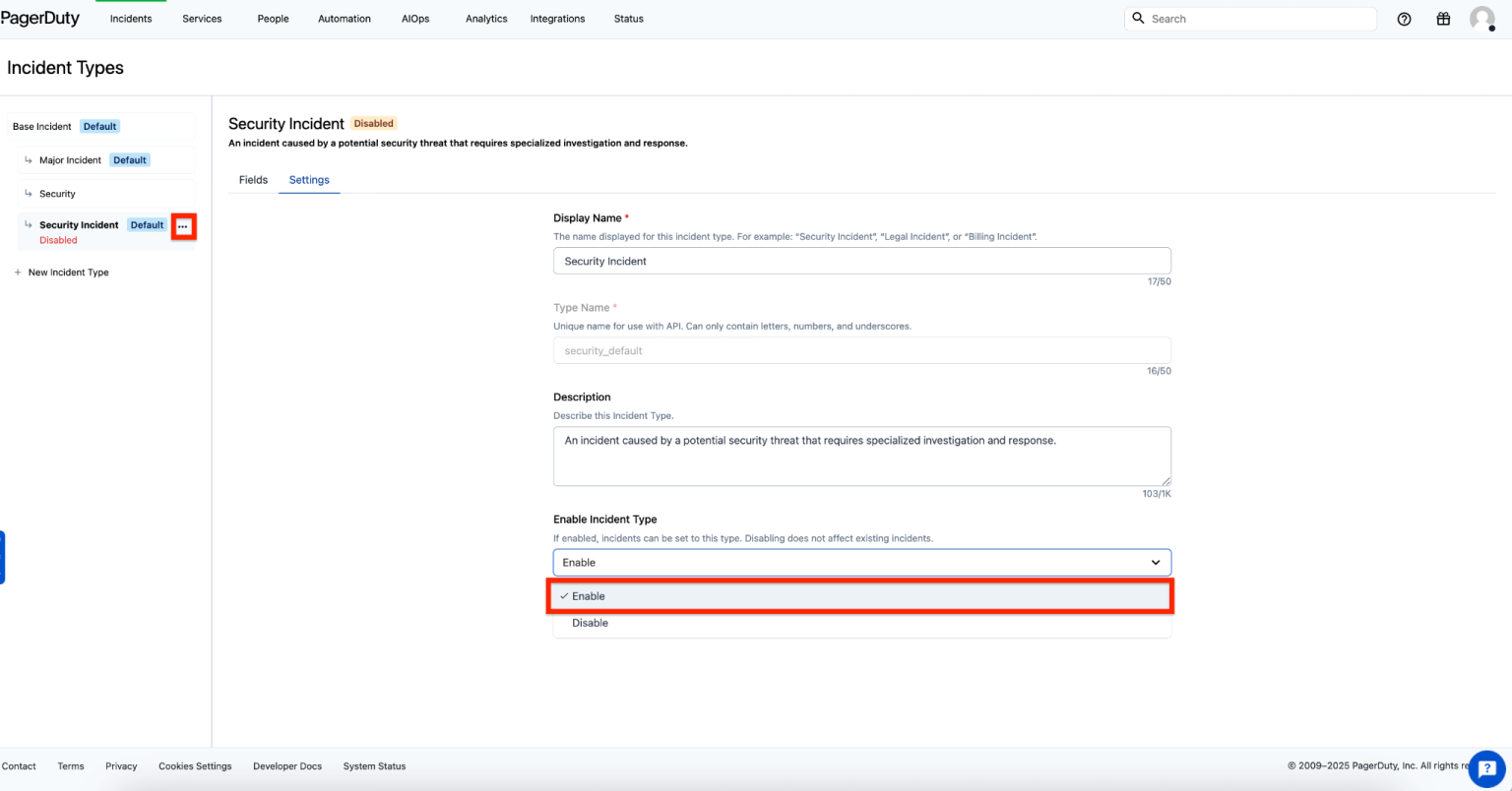Click the plus icon for New Incident Type
This screenshot has width=1512, height=791.
[18, 273]
